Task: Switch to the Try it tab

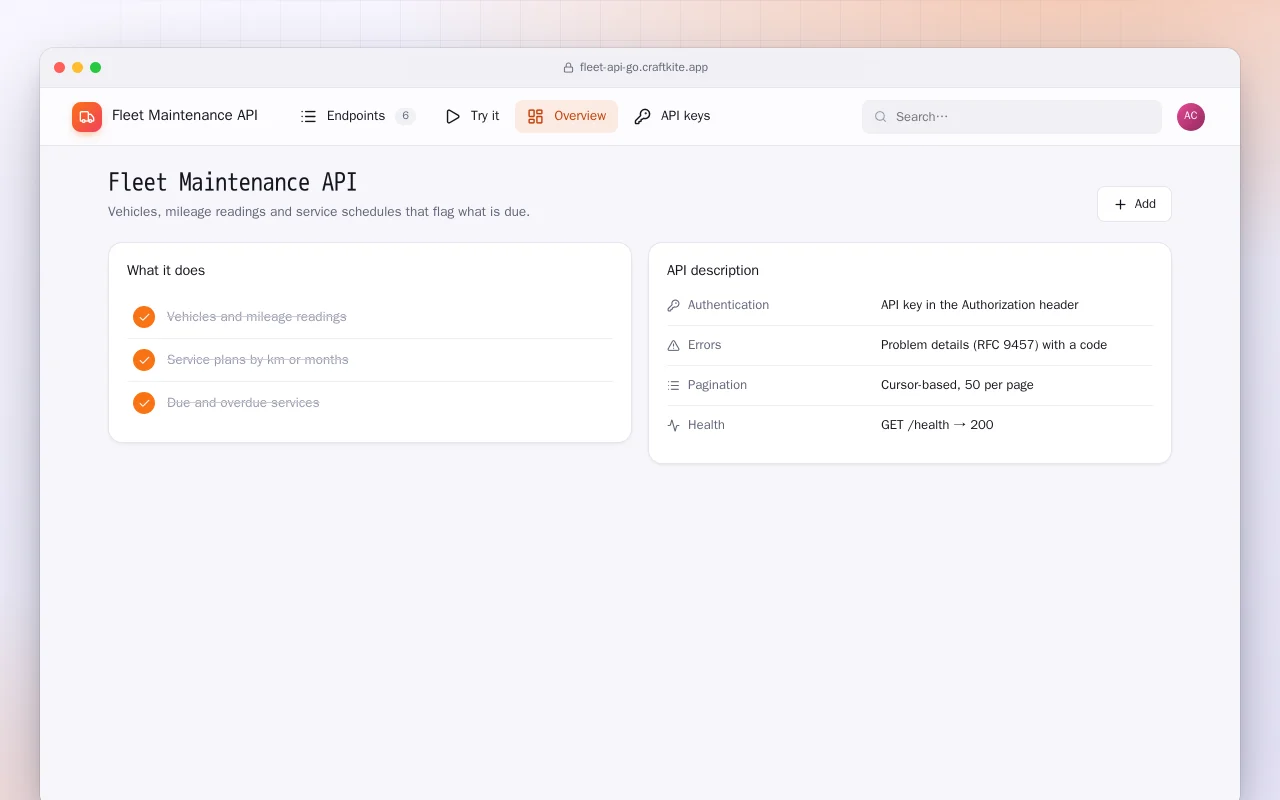Action: pyautogui.click(x=471, y=116)
